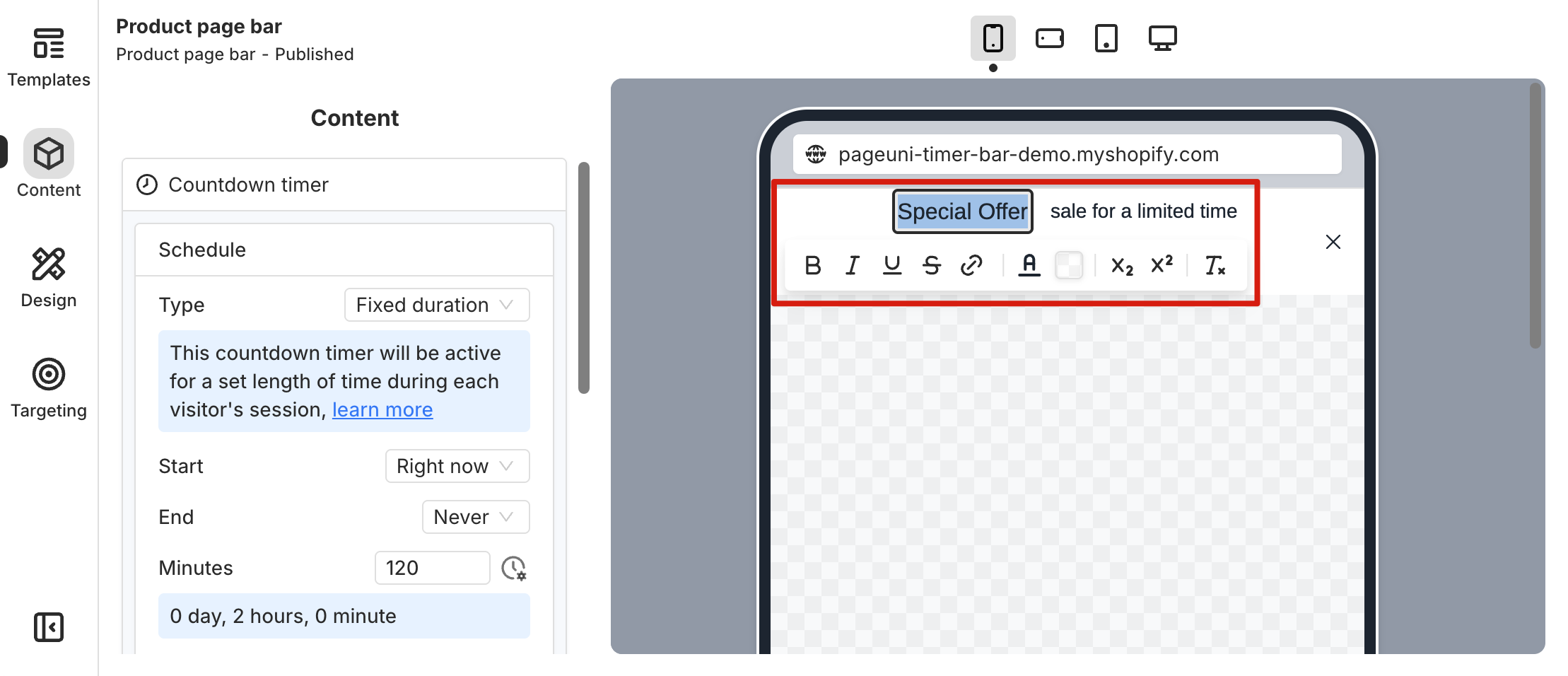The width and height of the screenshot is (1568, 676).
Task: Open the Templates sidebar section
Action: (x=49, y=58)
